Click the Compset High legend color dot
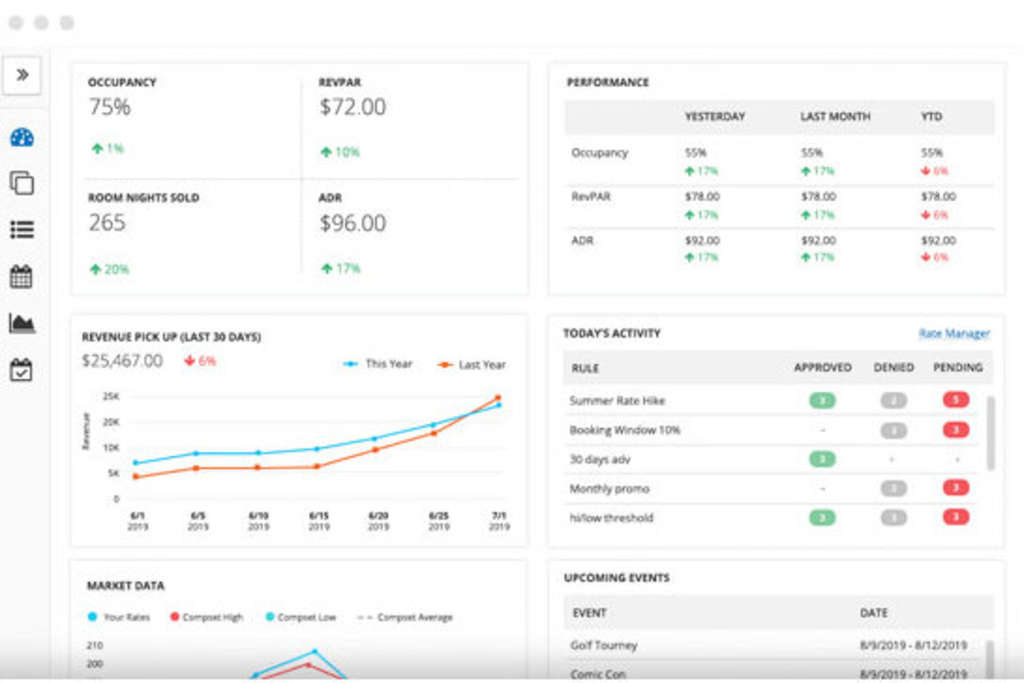The height and width of the screenshot is (683, 1024). click(x=174, y=618)
